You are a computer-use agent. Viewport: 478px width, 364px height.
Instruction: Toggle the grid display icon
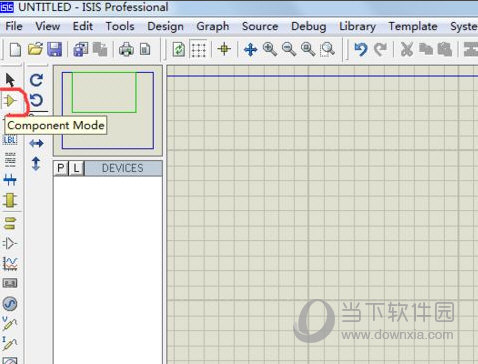point(198,50)
